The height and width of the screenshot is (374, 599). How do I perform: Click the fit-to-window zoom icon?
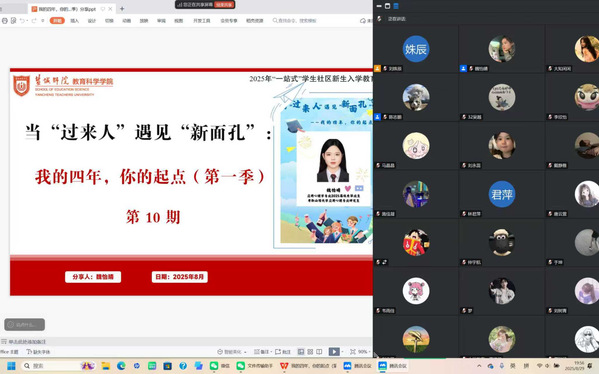coord(353,351)
